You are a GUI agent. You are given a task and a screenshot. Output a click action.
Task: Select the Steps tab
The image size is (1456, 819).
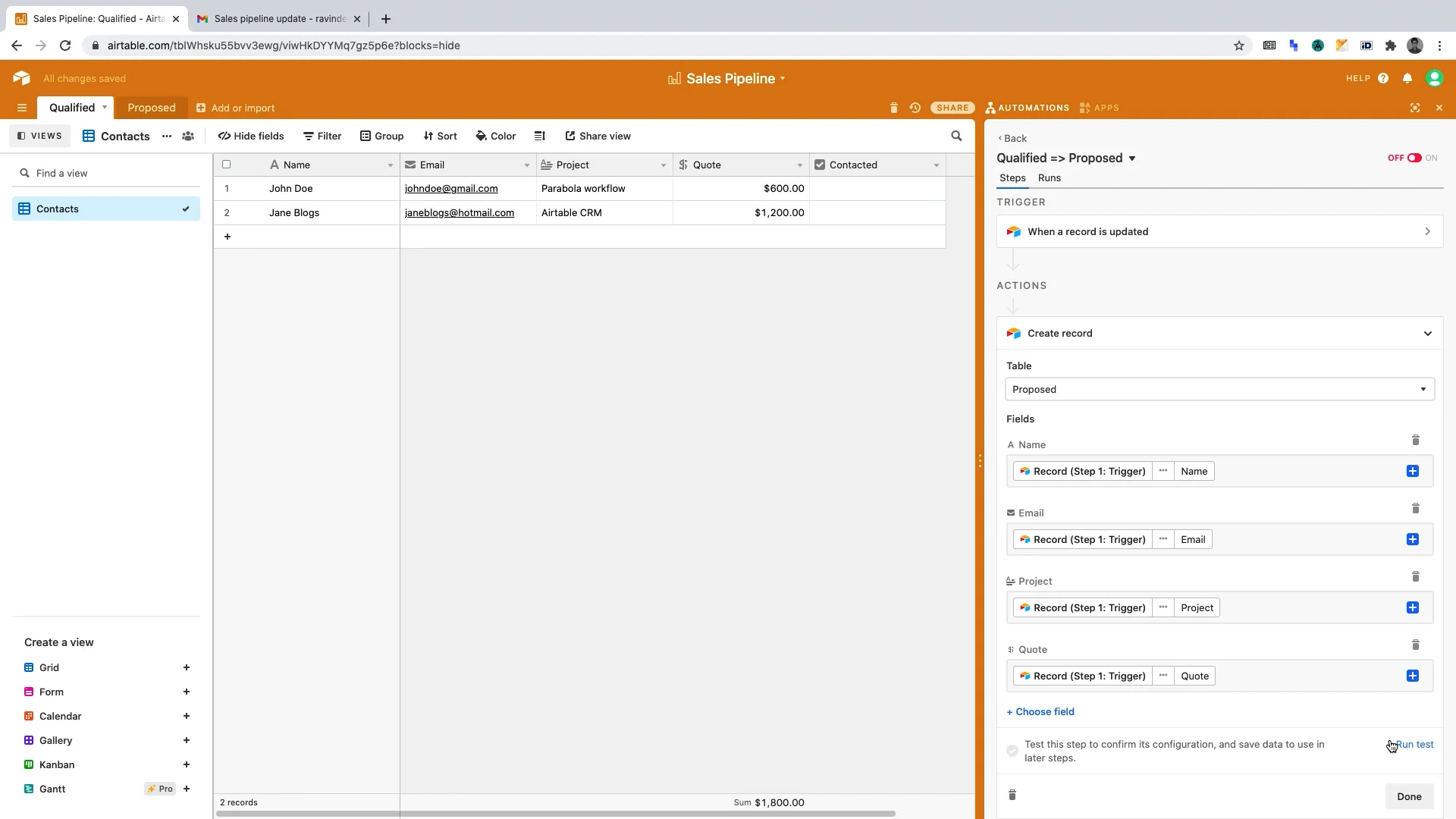1012,178
